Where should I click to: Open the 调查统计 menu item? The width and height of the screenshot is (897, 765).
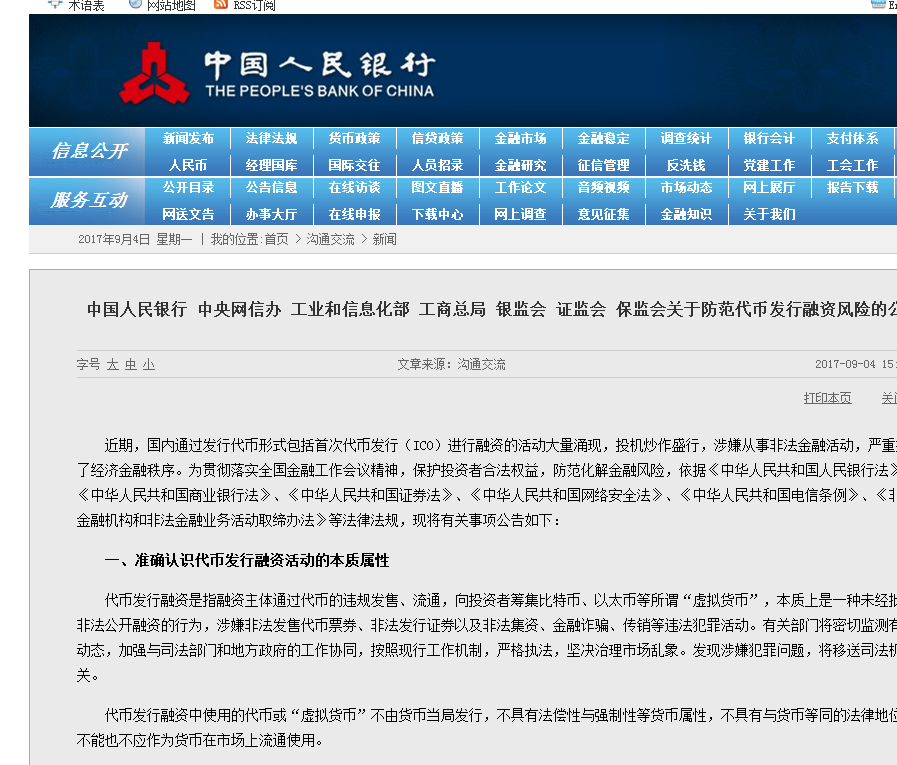pyautogui.click(x=686, y=138)
